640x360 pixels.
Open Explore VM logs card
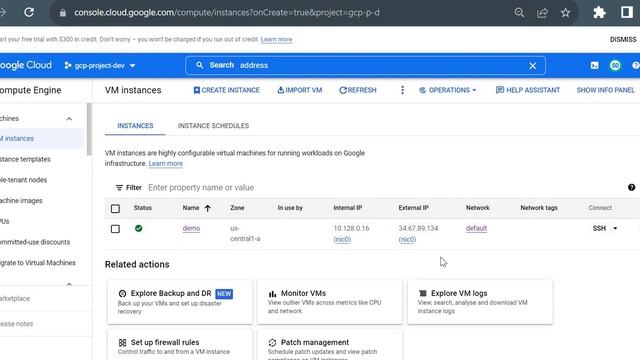(480, 302)
